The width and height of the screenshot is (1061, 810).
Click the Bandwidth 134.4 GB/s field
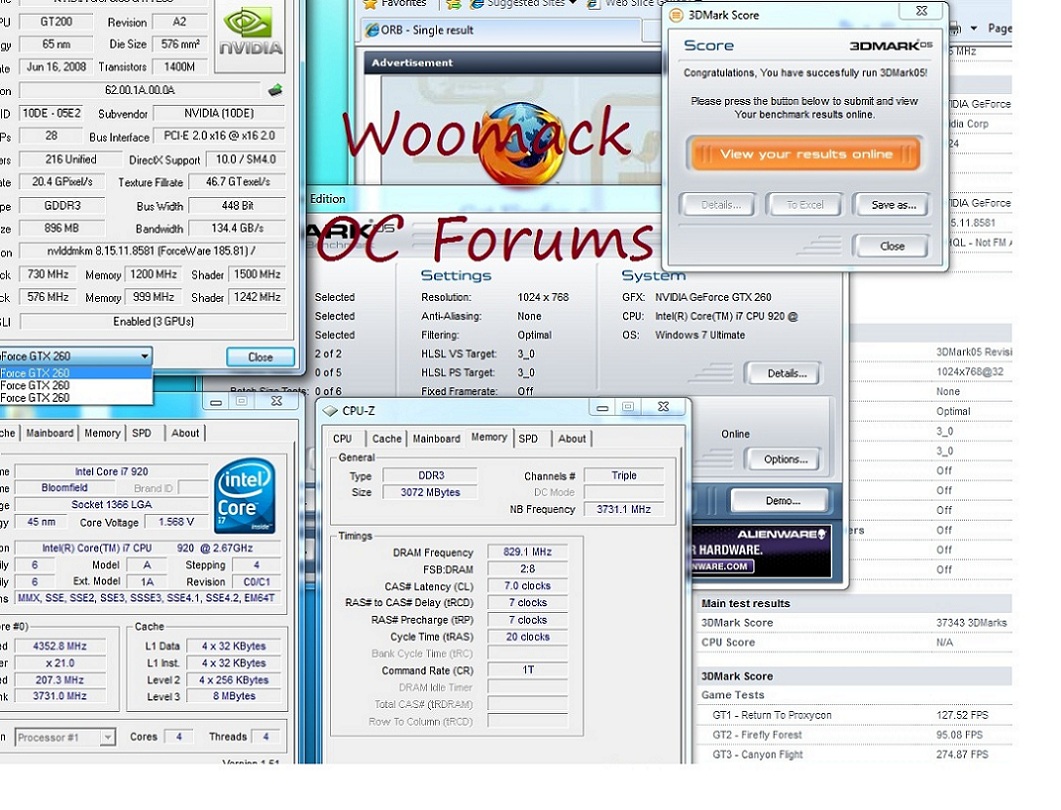(237, 229)
